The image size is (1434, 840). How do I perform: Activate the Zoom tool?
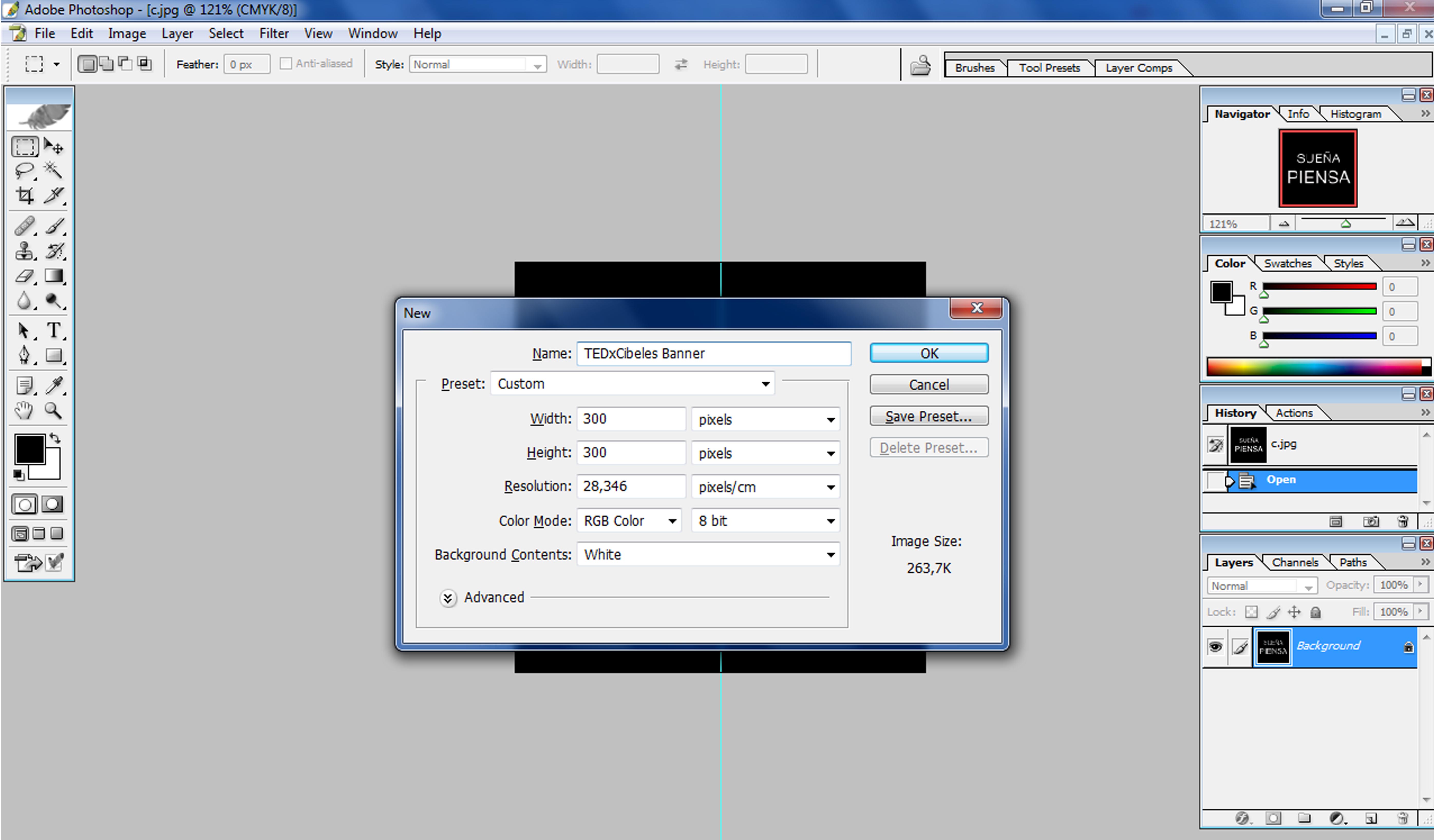(53, 410)
